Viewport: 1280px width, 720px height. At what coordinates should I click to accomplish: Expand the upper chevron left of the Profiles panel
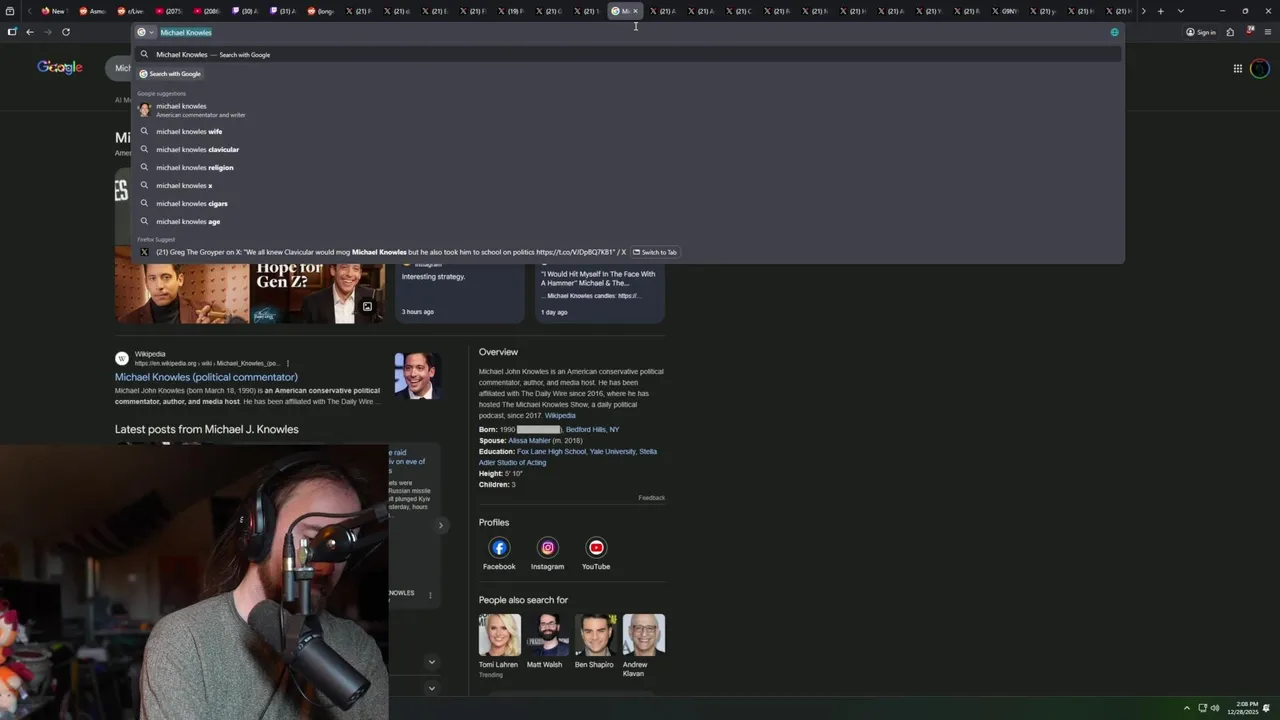432,662
